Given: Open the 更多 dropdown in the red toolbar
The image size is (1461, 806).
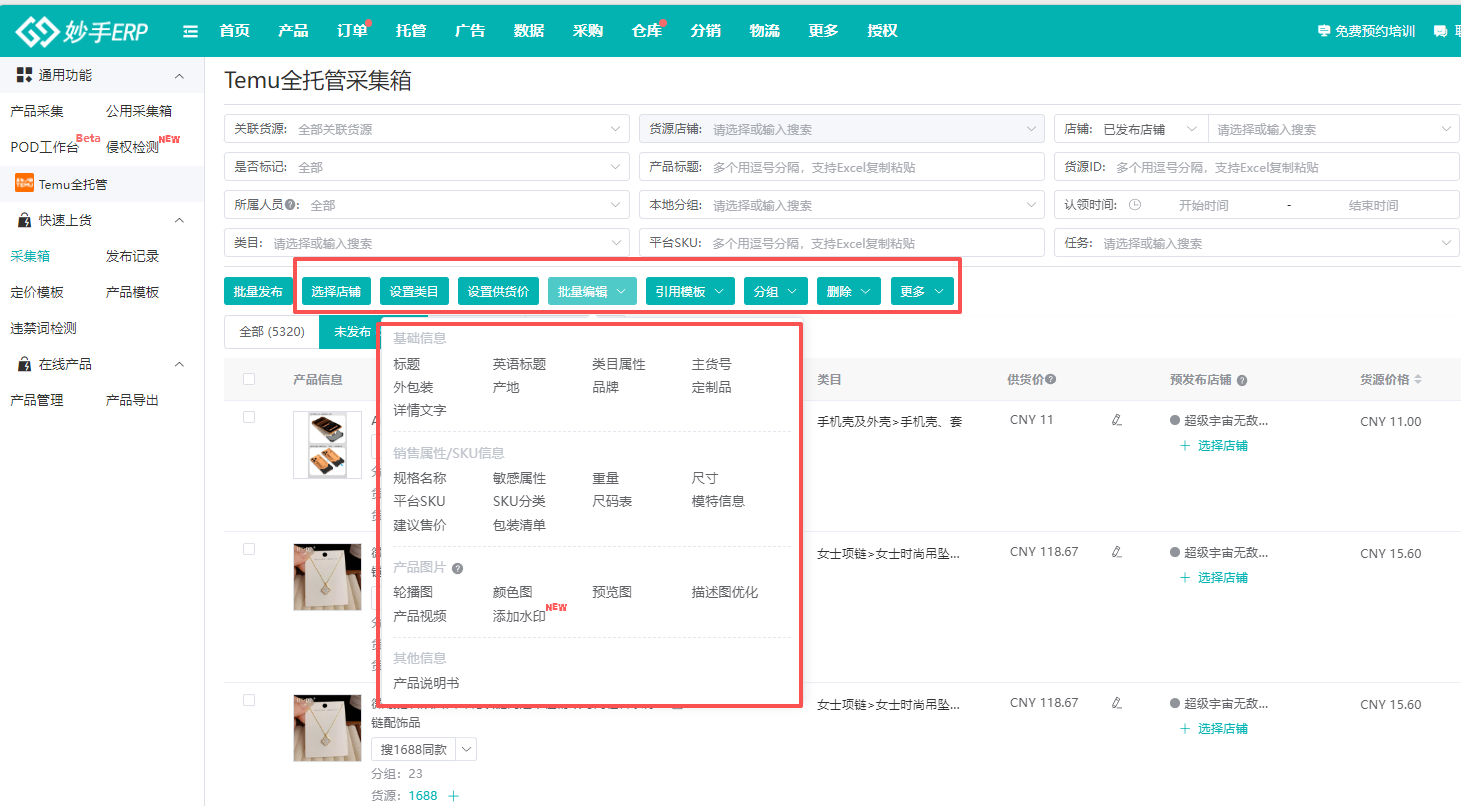Looking at the screenshot, I should [x=921, y=289].
